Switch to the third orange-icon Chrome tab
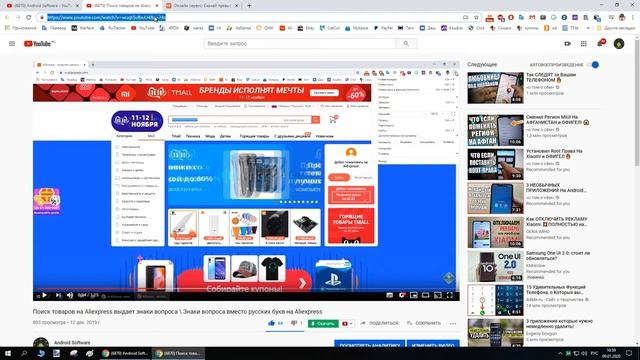The width and height of the screenshot is (640, 360). [202, 6]
